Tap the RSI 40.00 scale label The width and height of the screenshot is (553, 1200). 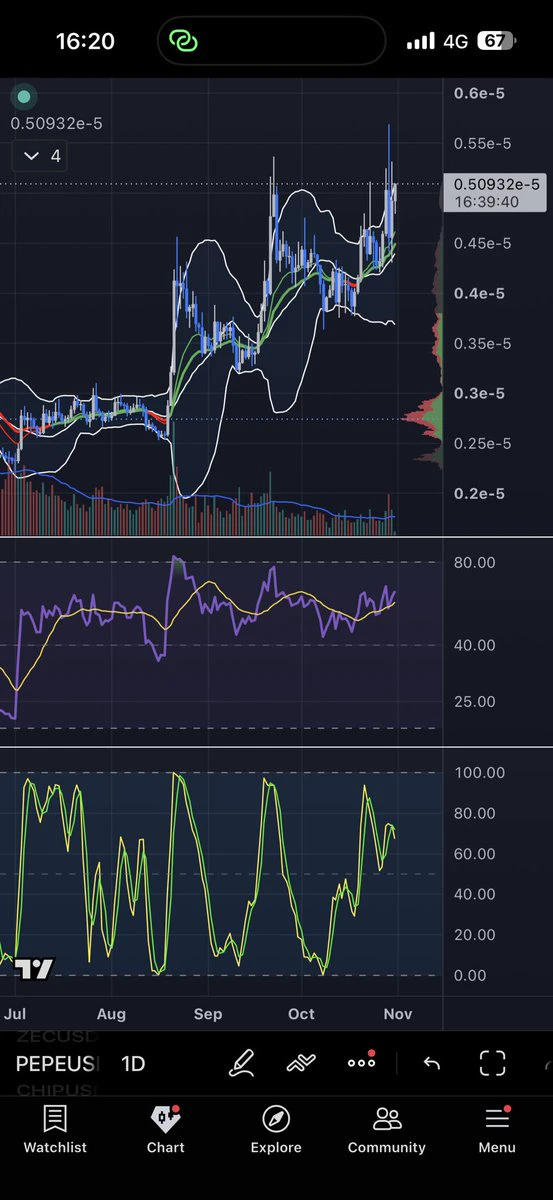(x=474, y=645)
